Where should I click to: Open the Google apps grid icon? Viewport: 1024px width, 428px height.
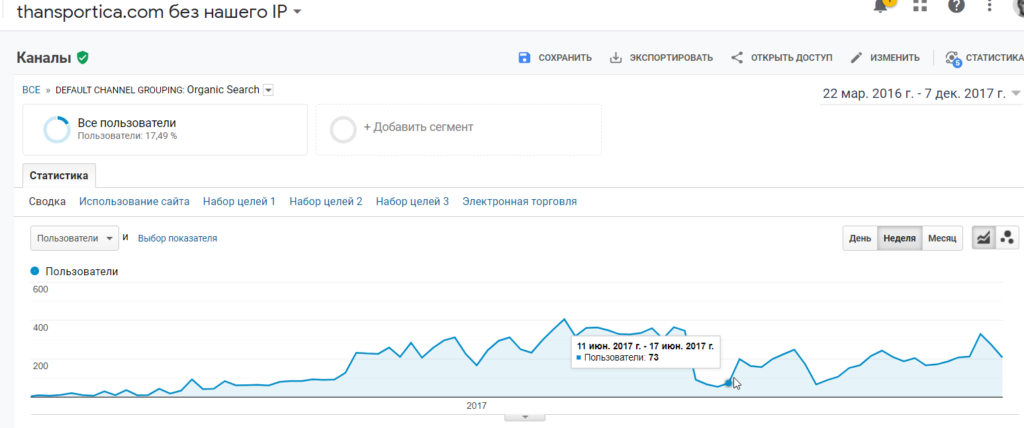pyautogui.click(x=920, y=5)
